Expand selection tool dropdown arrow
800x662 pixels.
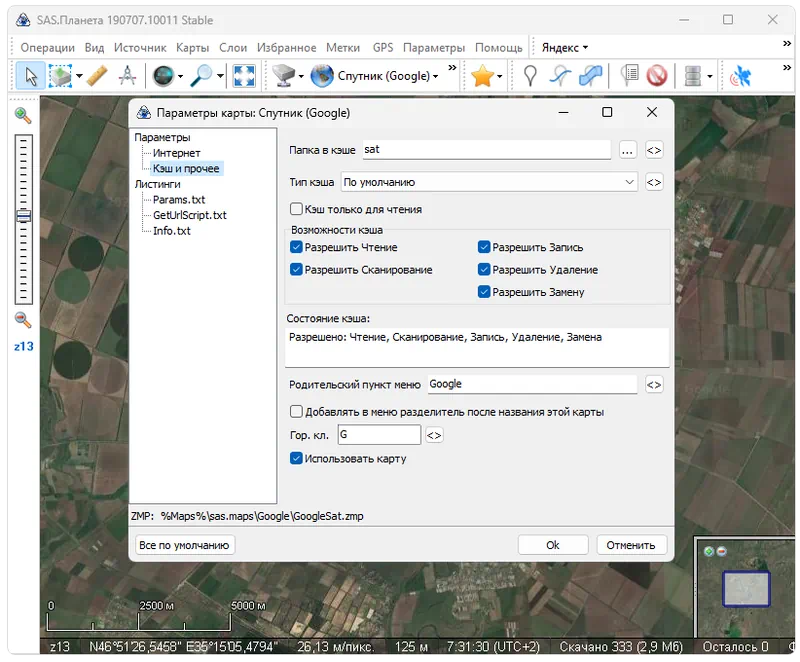pos(79,77)
